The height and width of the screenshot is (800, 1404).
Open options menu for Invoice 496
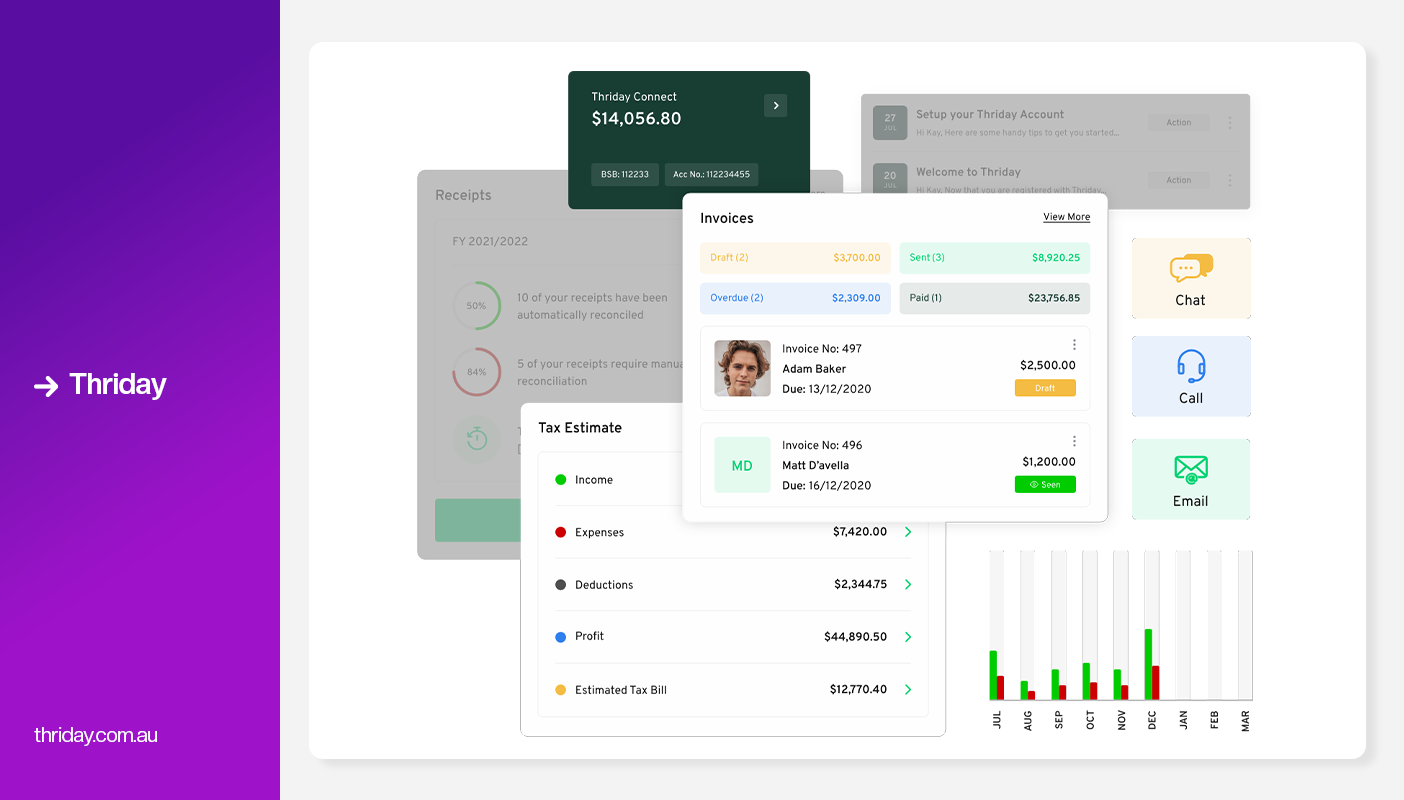1074,441
